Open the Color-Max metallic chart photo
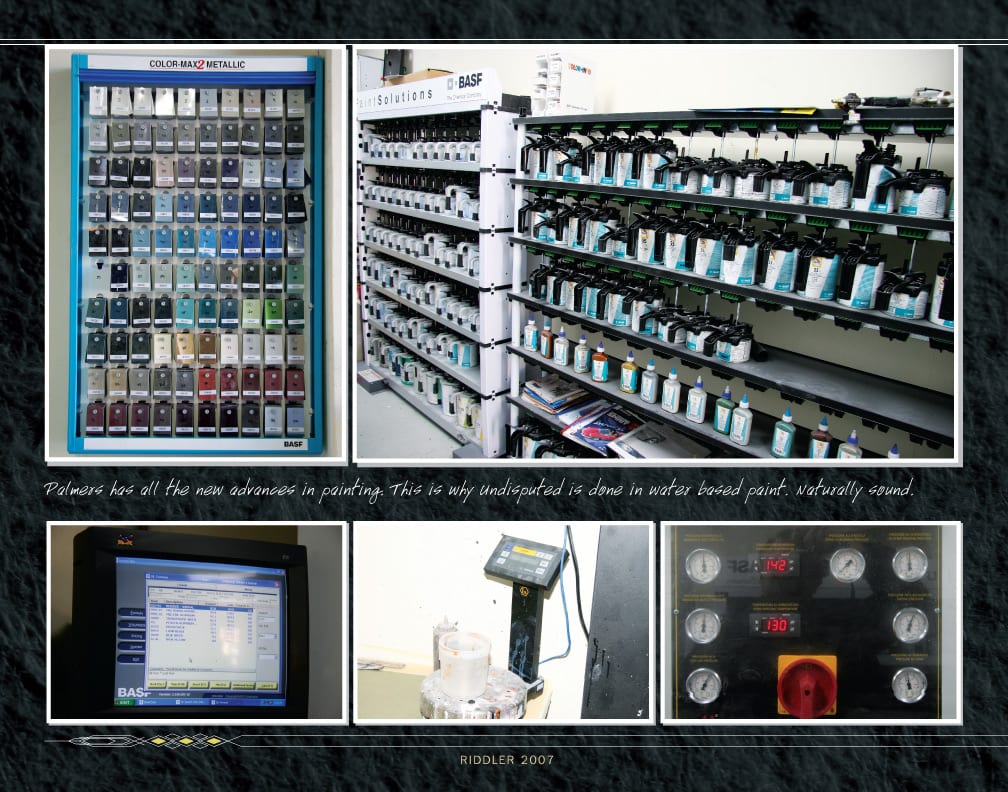 [x=196, y=254]
